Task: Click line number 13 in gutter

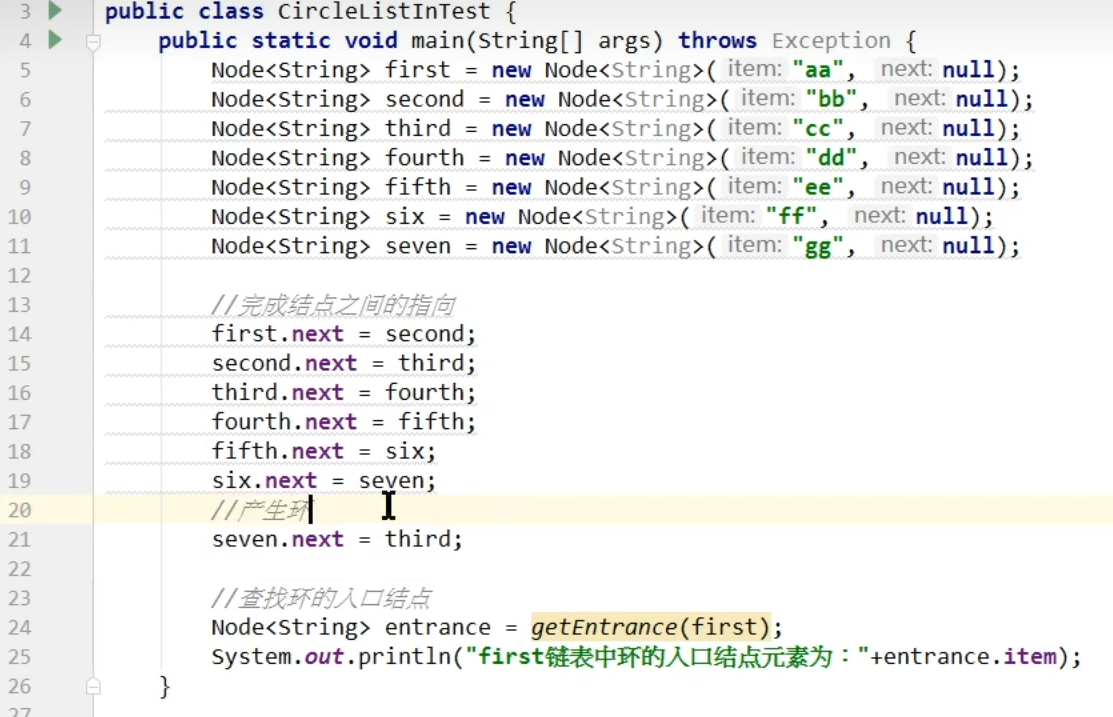Action: [19, 305]
